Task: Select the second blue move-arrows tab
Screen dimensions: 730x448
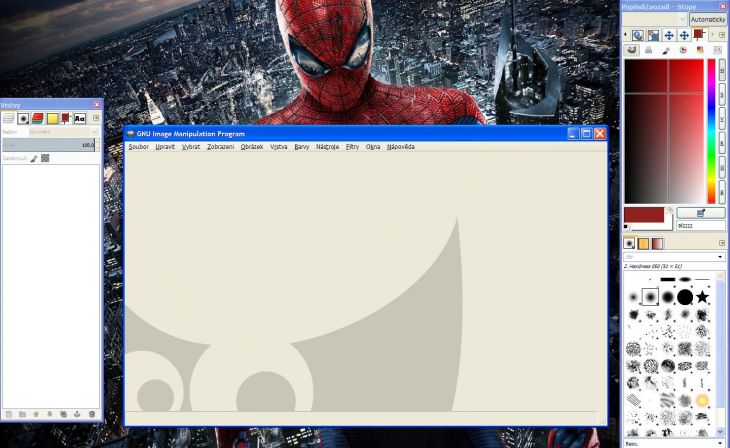Action: (x=684, y=35)
